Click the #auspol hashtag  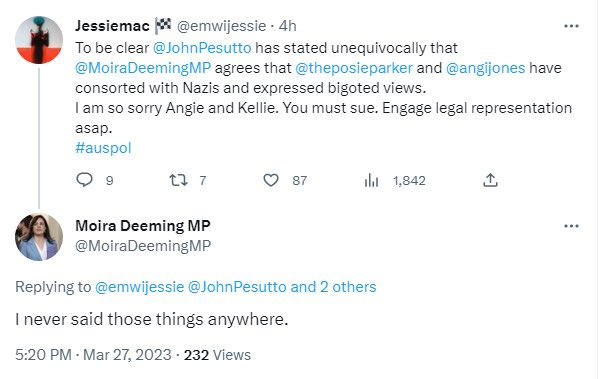point(103,148)
